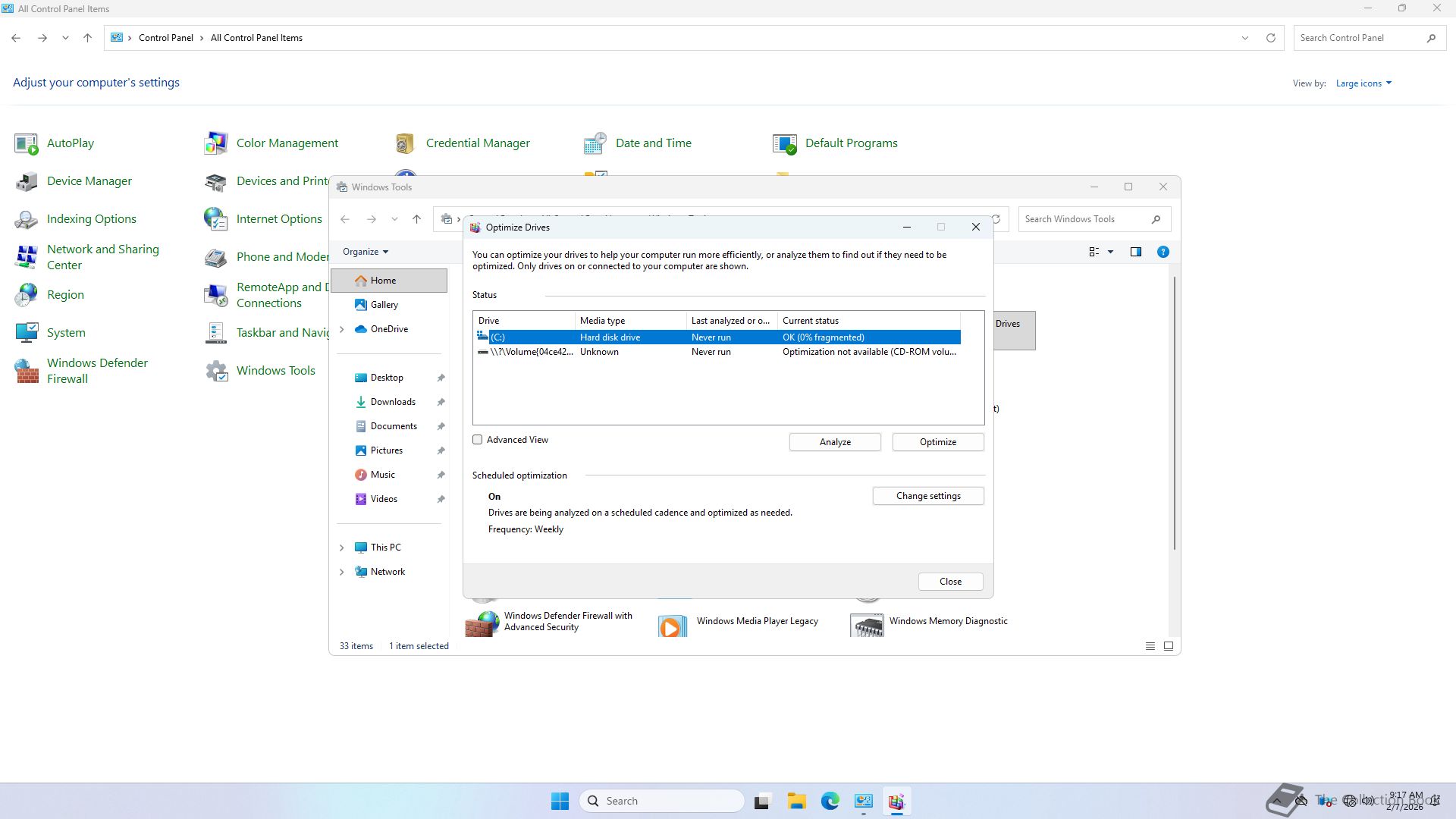Open the Organize menu
Viewport: 1456px width, 819px height.
(365, 252)
